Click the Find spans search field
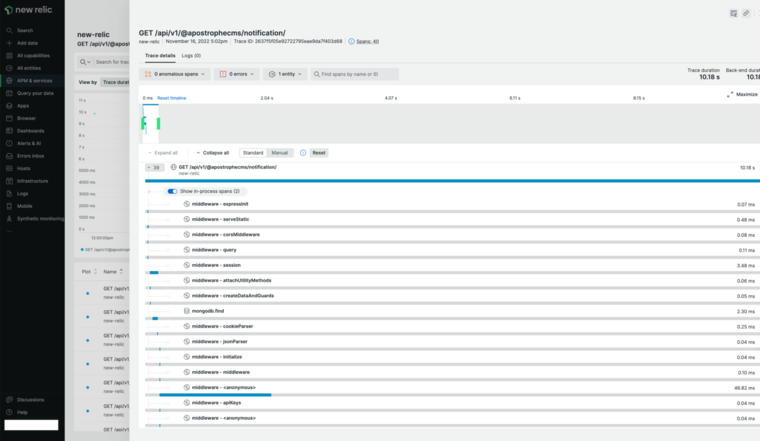 click(355, 74)
